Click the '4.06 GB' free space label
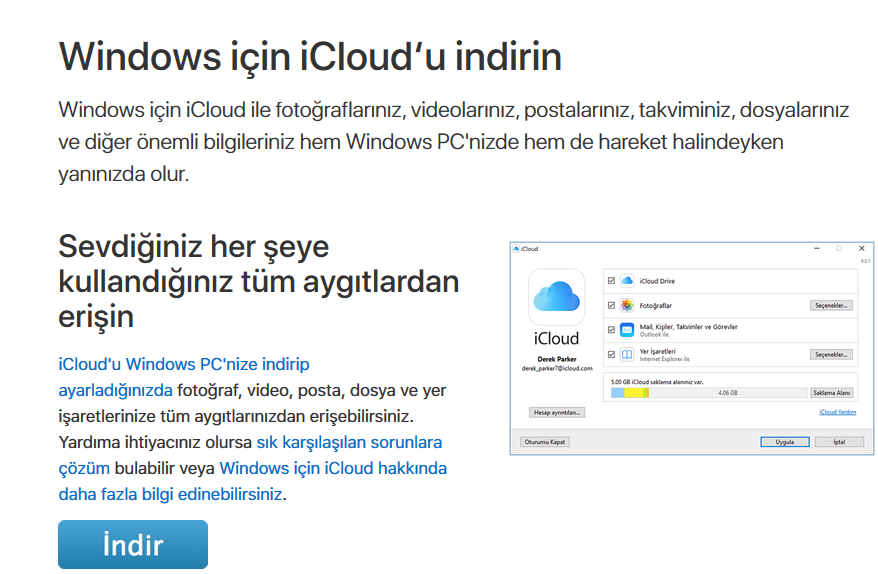878x574 pixels. [x=727, y=393]
